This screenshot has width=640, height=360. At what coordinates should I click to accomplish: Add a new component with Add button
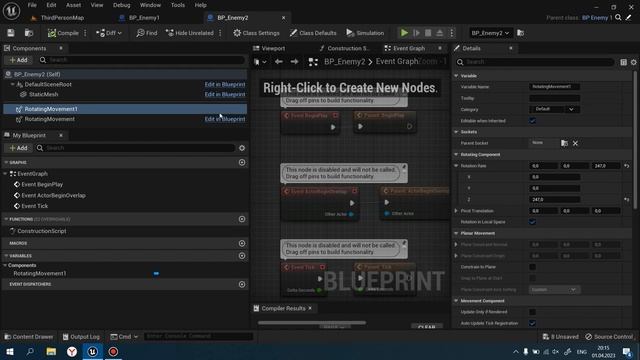18,60
